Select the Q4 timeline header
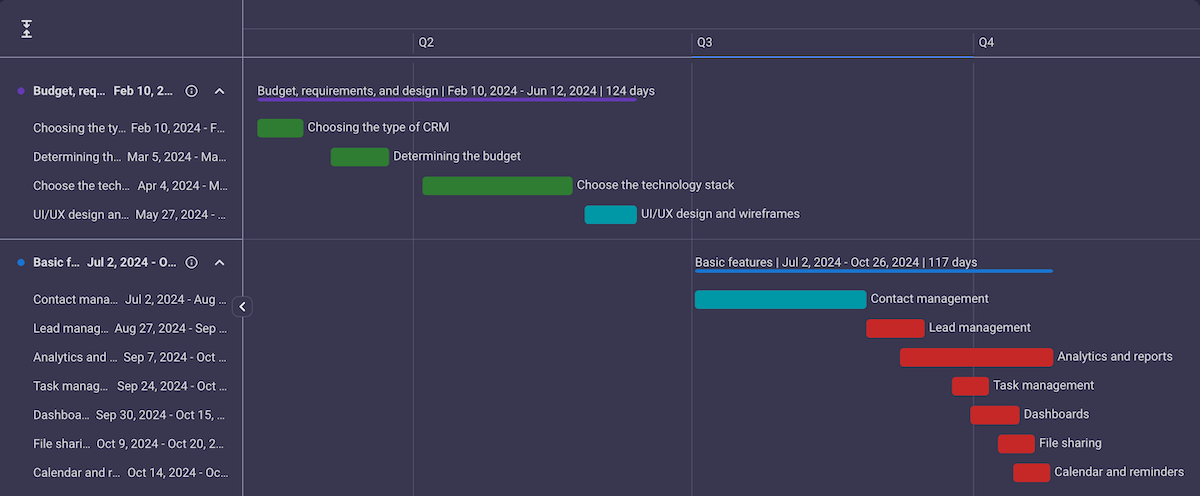Viewport: 1200px width, 496px height. click(x=986, y=43)
